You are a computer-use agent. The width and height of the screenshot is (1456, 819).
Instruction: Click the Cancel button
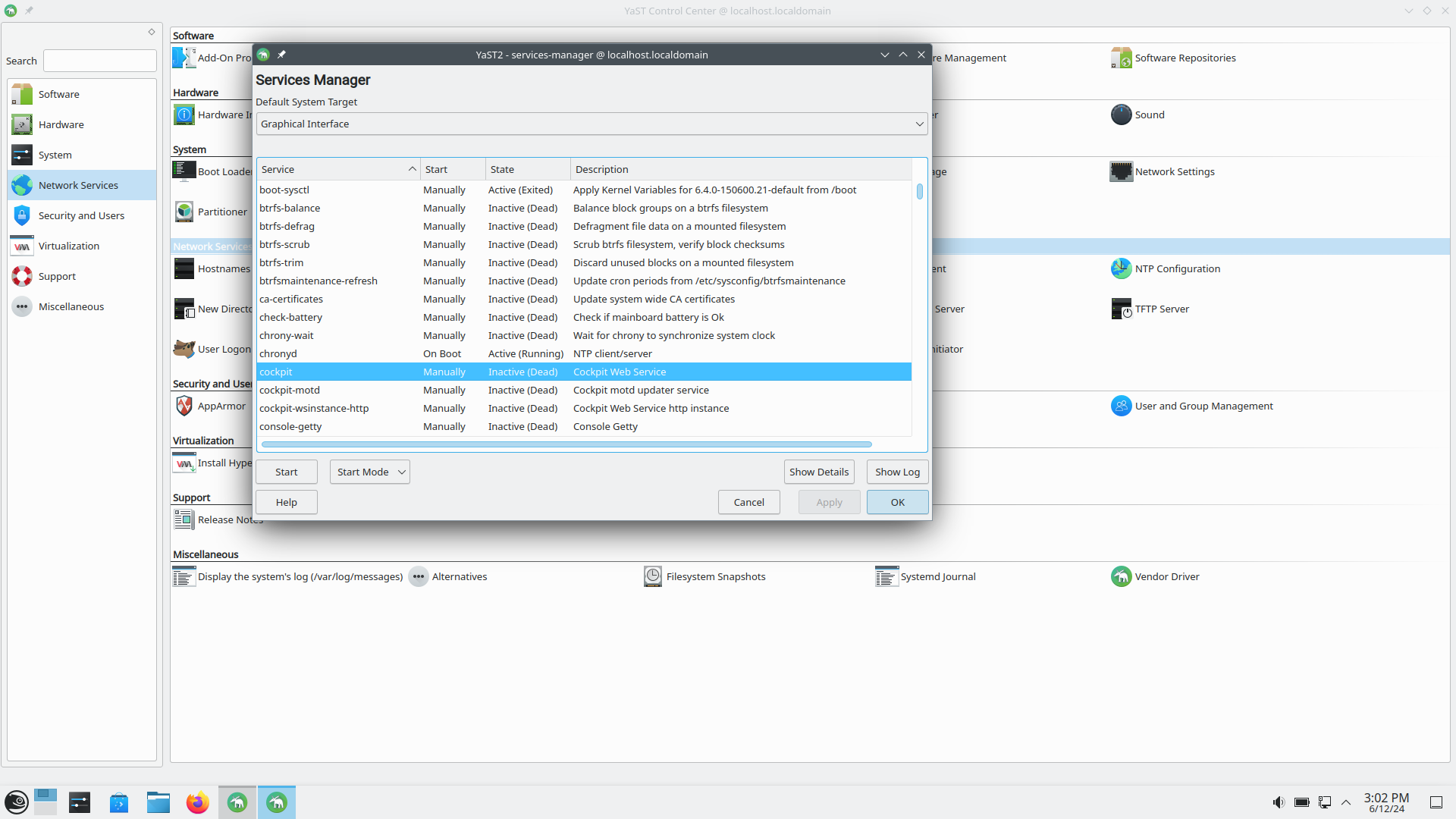pos(749,502)
